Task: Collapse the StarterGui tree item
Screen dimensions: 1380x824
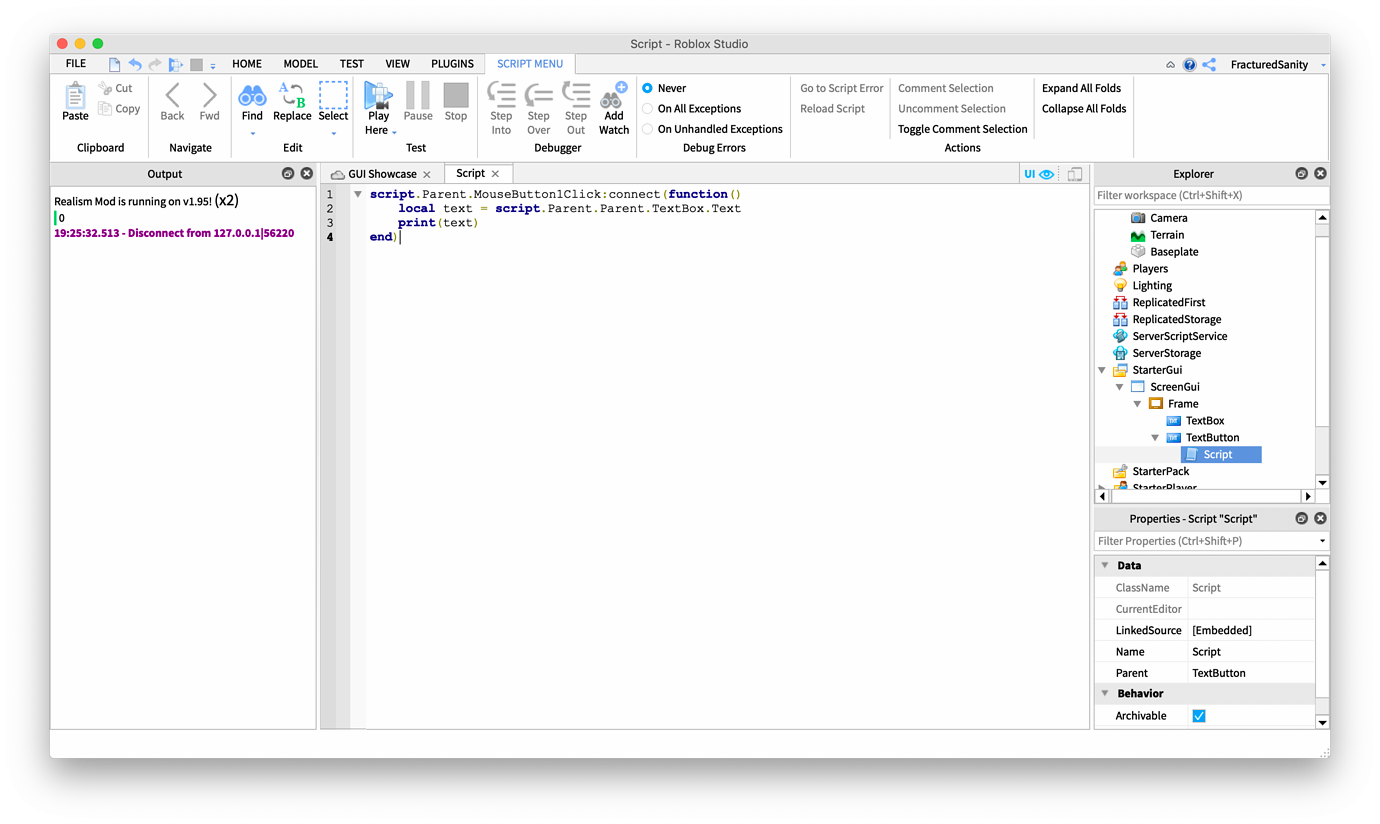Action: click(x=1101, y=369)
